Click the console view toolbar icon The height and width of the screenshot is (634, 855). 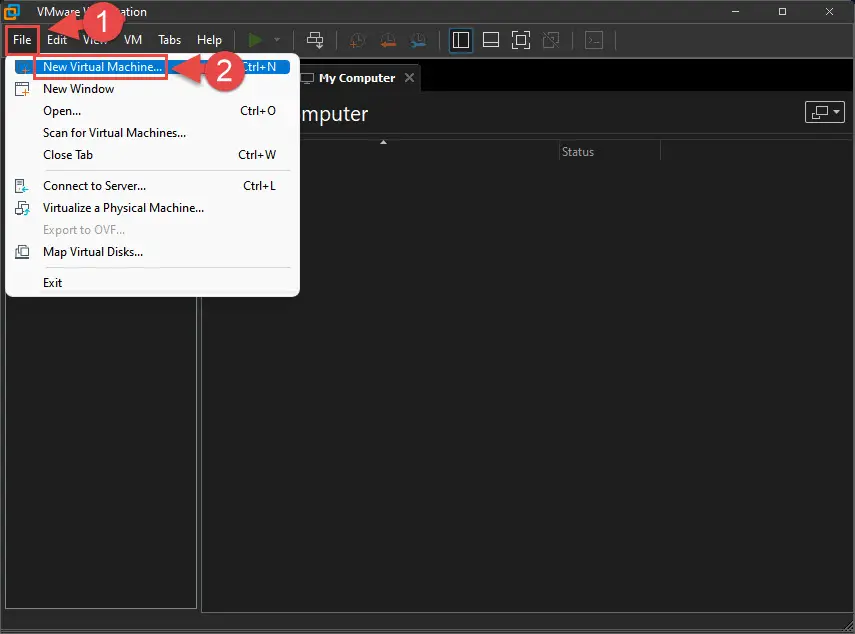point(594,40)
